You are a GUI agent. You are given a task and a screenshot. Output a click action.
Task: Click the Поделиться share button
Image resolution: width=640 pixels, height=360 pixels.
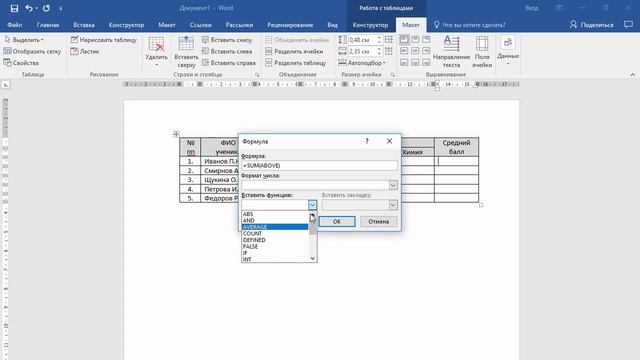coord(591,25)
